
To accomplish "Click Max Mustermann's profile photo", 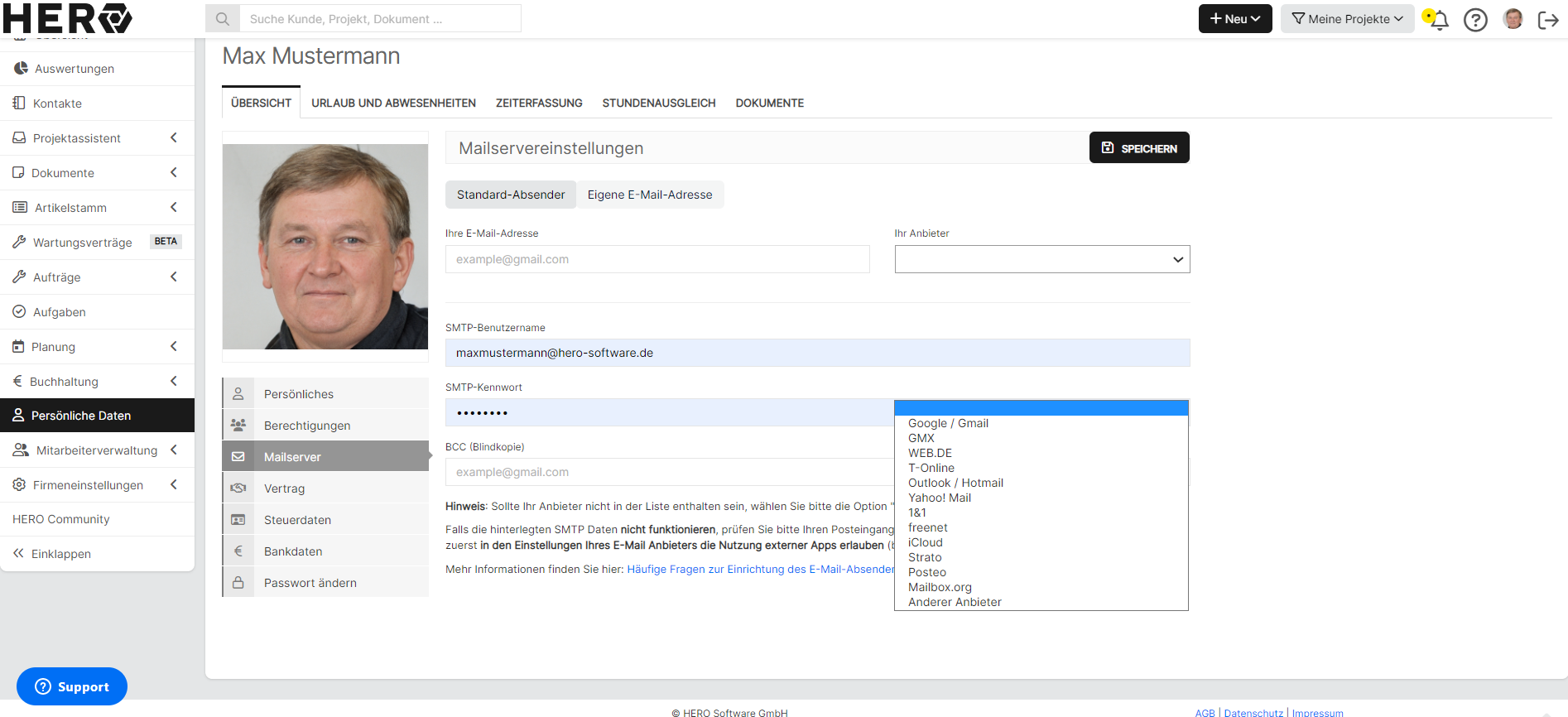I will coord(325,247).
